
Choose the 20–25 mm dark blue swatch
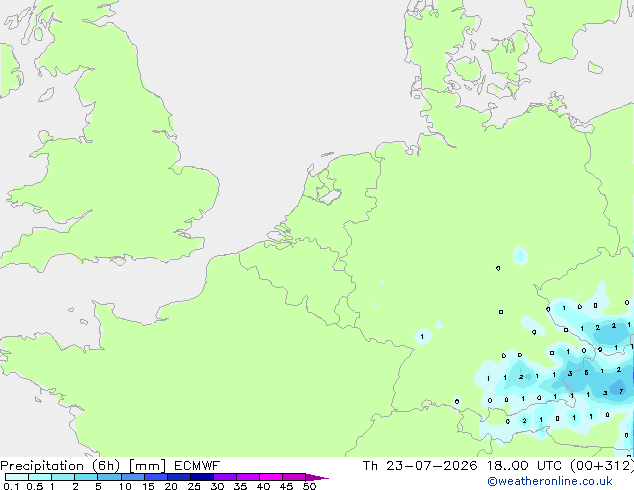[179, 477]
